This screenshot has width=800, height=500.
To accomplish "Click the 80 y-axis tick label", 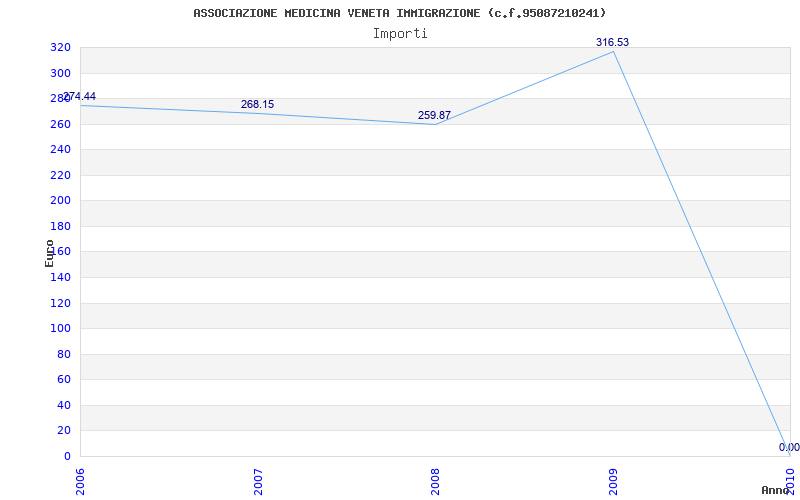I will pyautogui.click(x=63, y=355).
